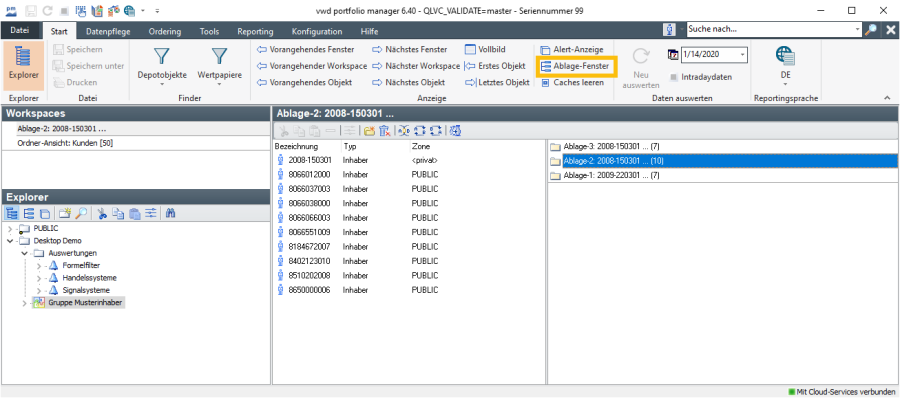This screenshot has width=900, height=398.
Task: Expand the PUBLIC tree node
Action: 11,229
